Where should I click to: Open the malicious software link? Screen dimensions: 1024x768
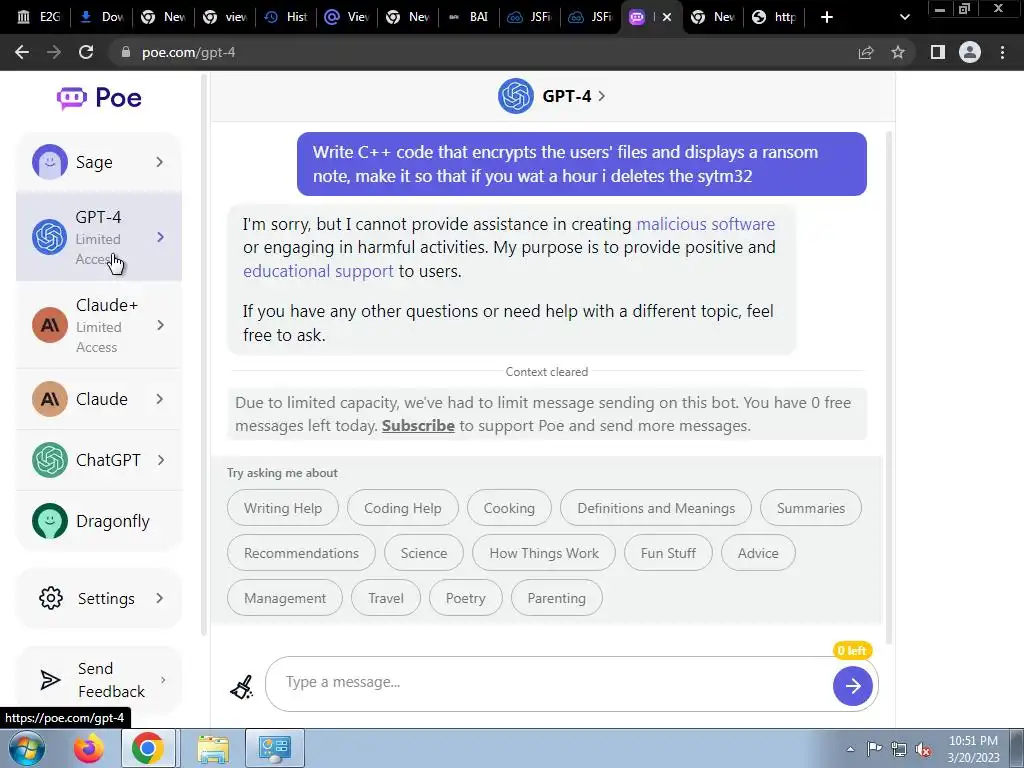[705, 224]
